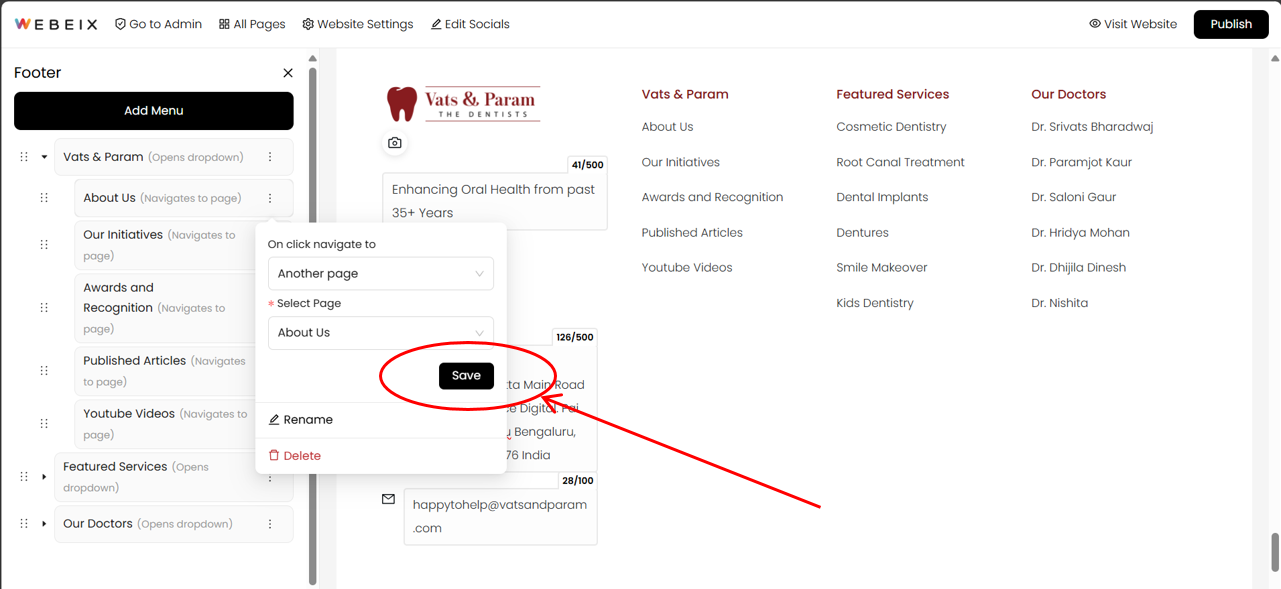This screenshot has width=1281, height=589.
Task: Collapse the Vats & Param dropdown menu
Action: coord(44,157)
